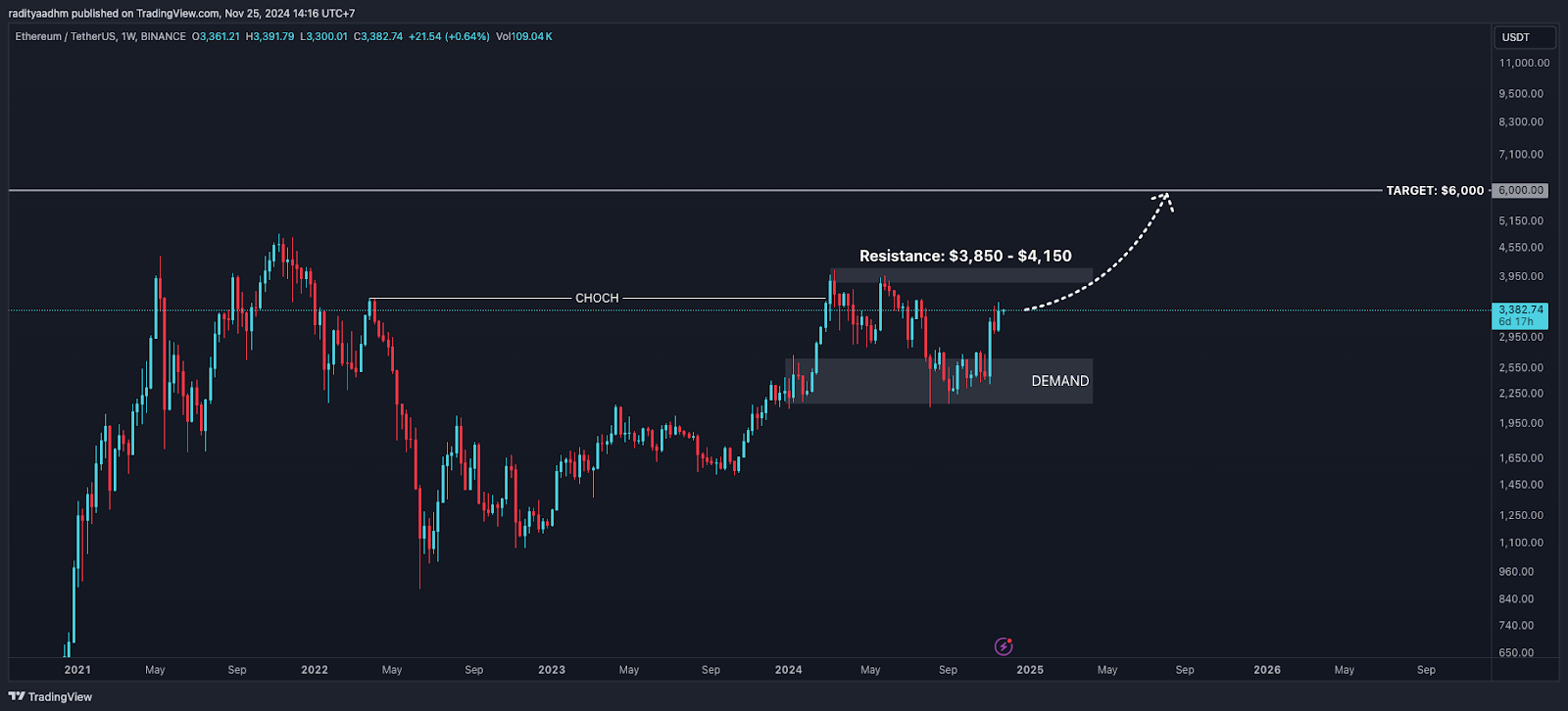
Task: Click the 7,100.00 price scale label
Action: coord(1521,155)
